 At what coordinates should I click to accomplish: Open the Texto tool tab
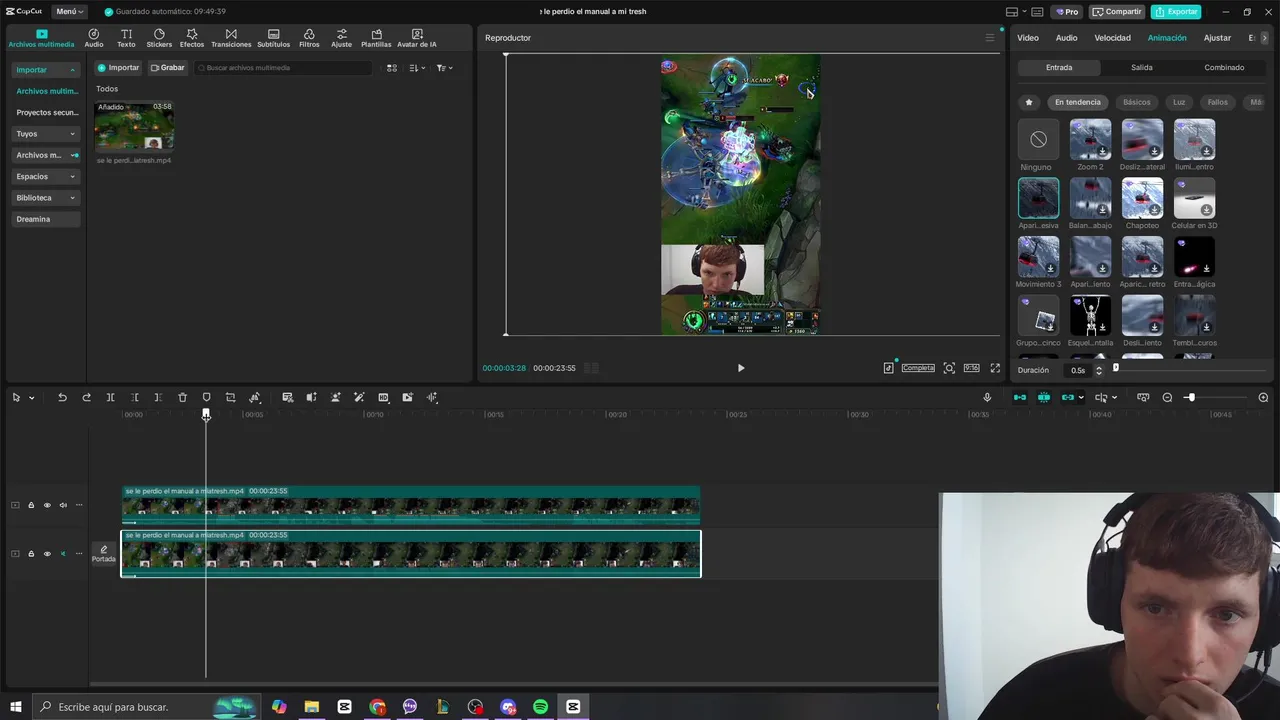126,38
